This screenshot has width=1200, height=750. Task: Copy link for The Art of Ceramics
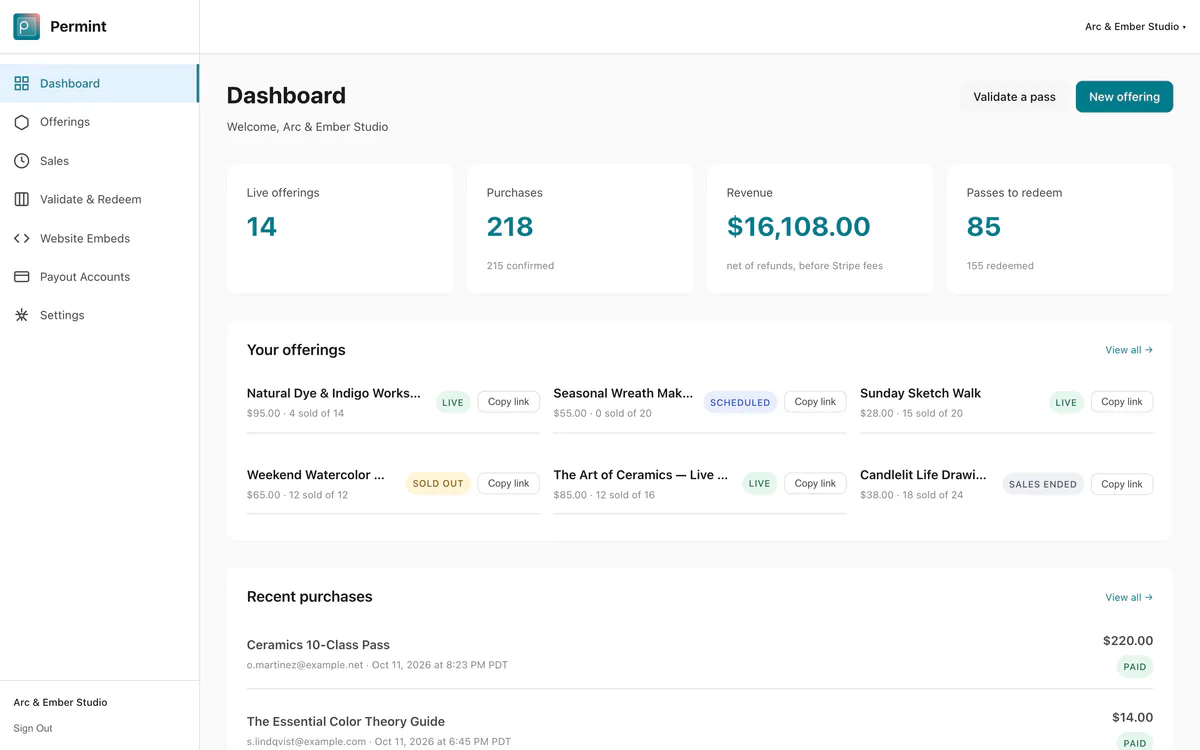click(x=815, y=484)
